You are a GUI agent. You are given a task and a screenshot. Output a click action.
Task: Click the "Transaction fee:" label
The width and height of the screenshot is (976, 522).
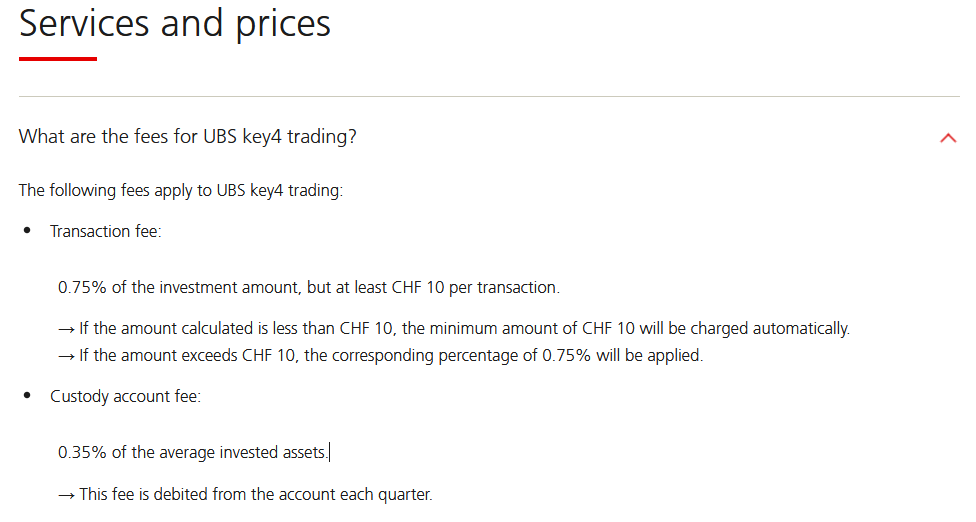[x=105, y=231]
